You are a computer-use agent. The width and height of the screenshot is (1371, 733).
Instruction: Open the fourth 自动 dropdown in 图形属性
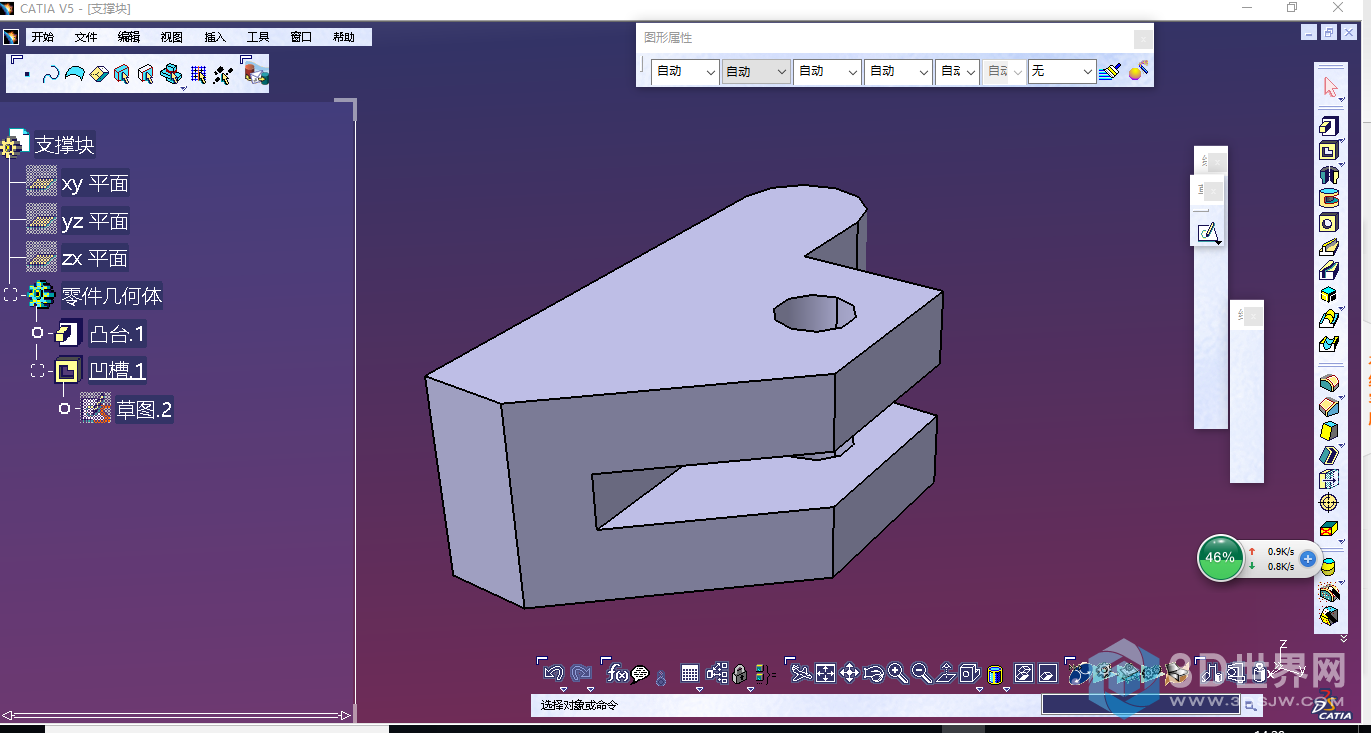click(x=898, y=71)
